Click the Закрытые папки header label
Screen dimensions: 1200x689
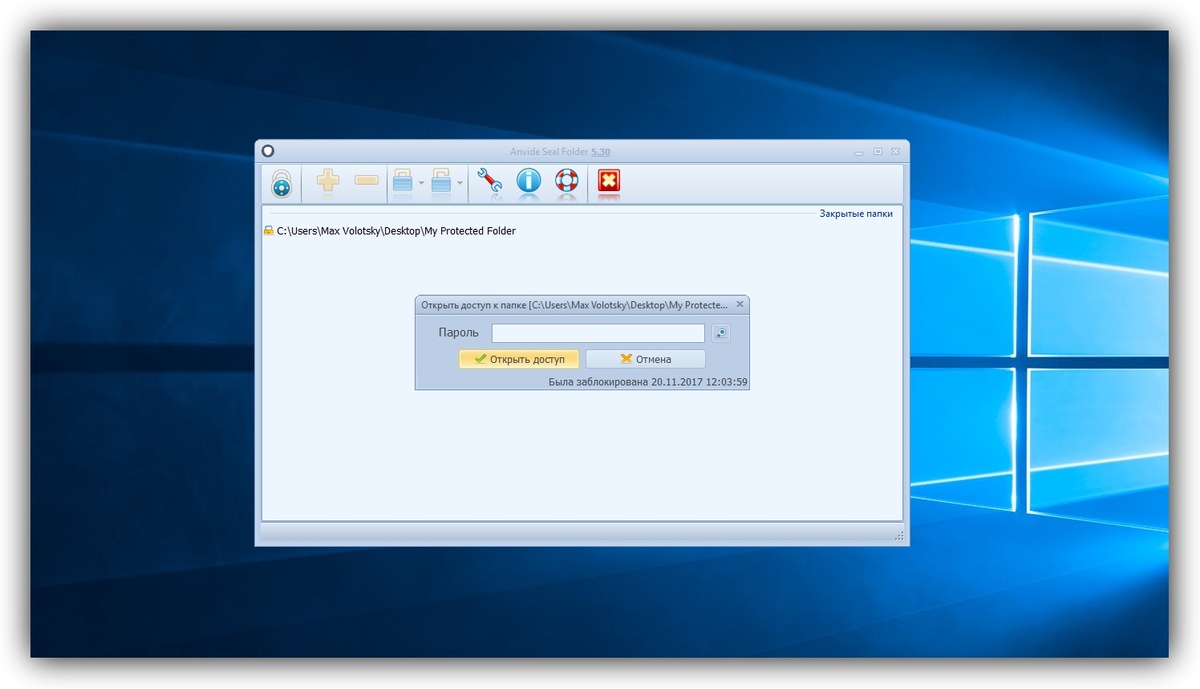pos(855,213)
